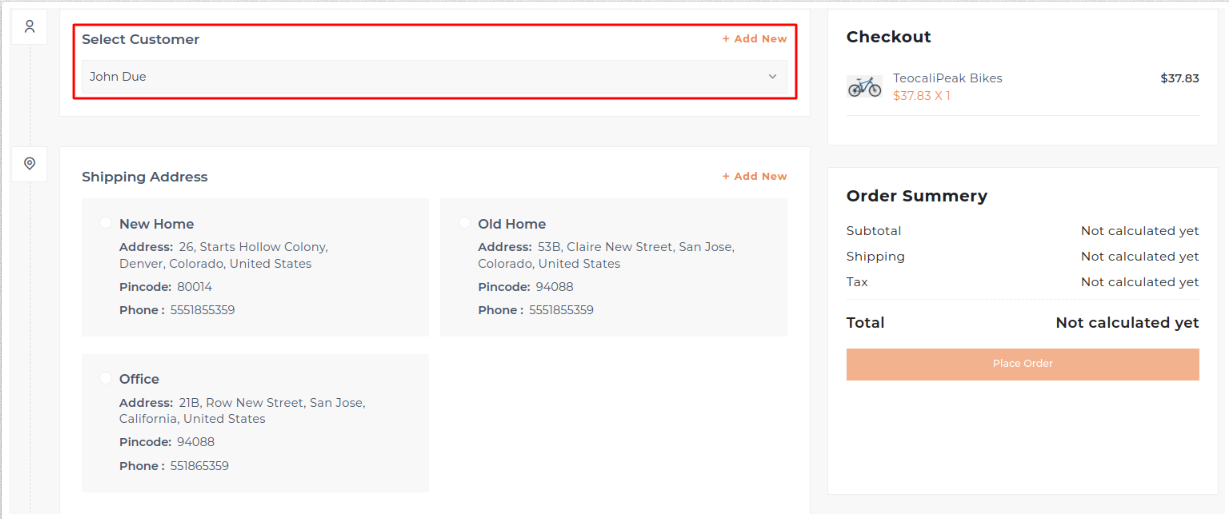The height and width of the screenshot is (519, 1229).
Task: Pick the Office address radio button
Action: (106, 378)
